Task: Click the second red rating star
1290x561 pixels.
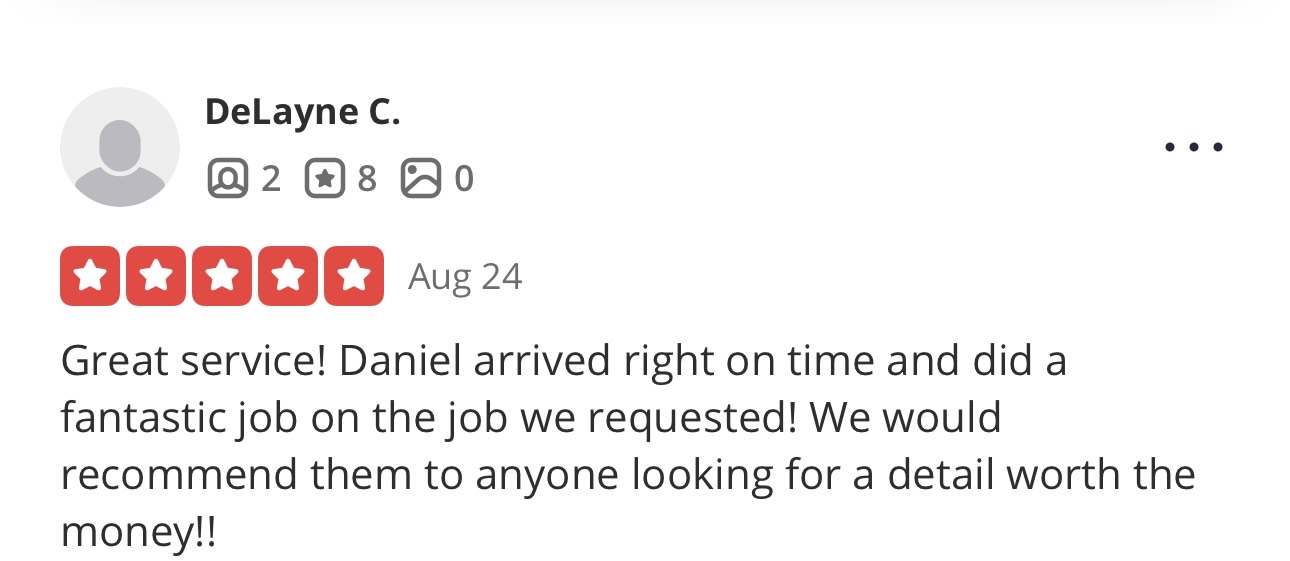Action: tap(157, 276)
